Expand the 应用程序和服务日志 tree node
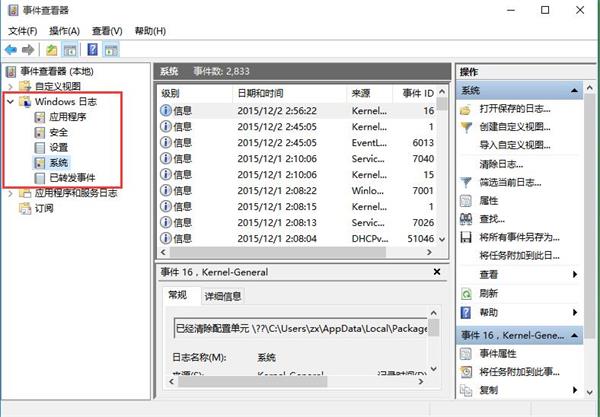 click(x=10, y=194)
